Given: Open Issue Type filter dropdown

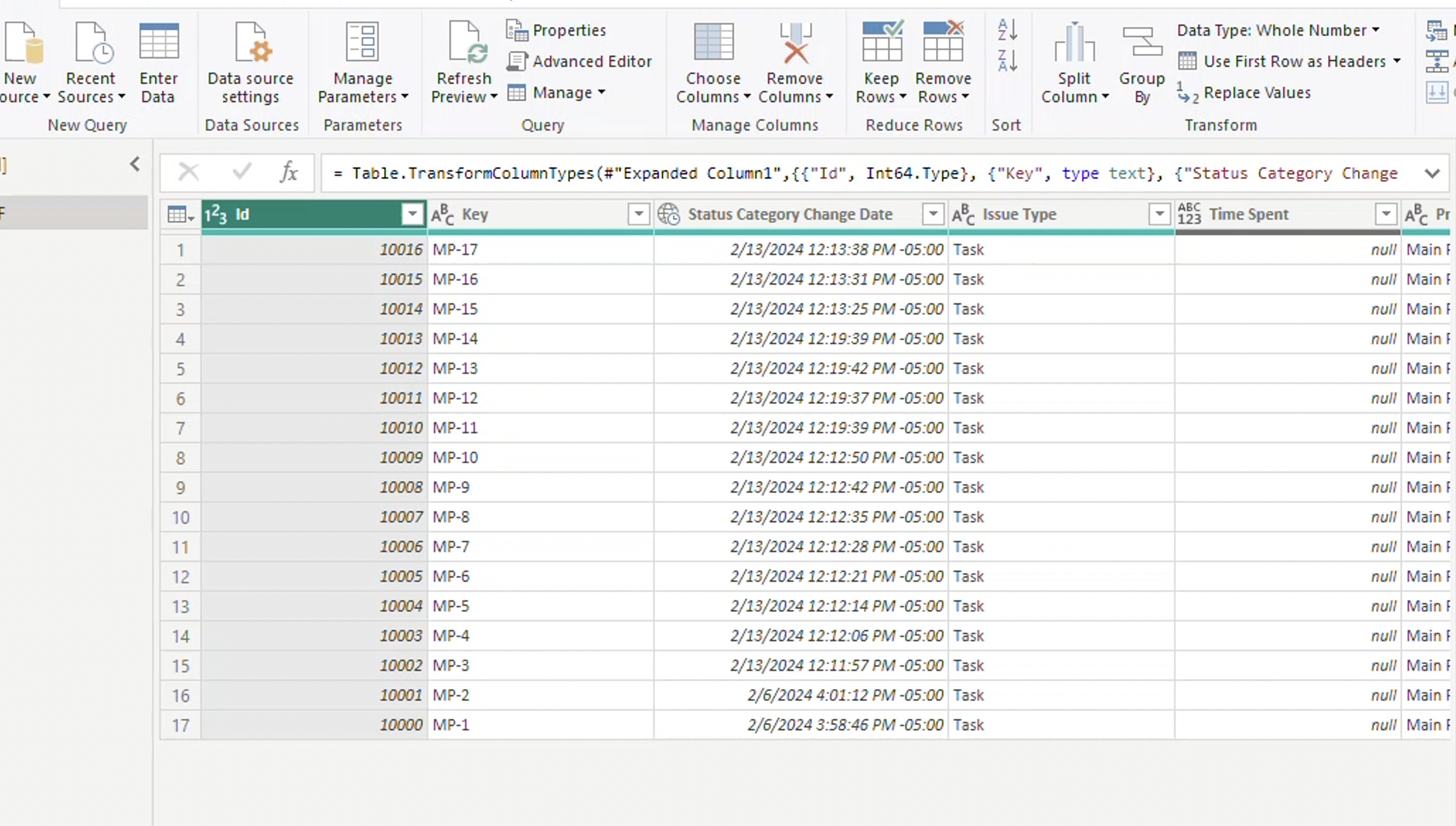Looking at the screenshot, I should coord(1160,214).
